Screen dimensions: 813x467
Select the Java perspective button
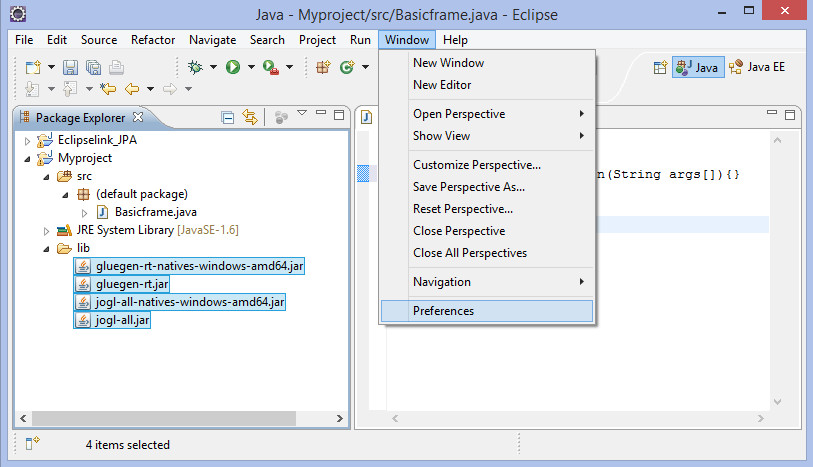pyautogui.click(x=698, y=68)
